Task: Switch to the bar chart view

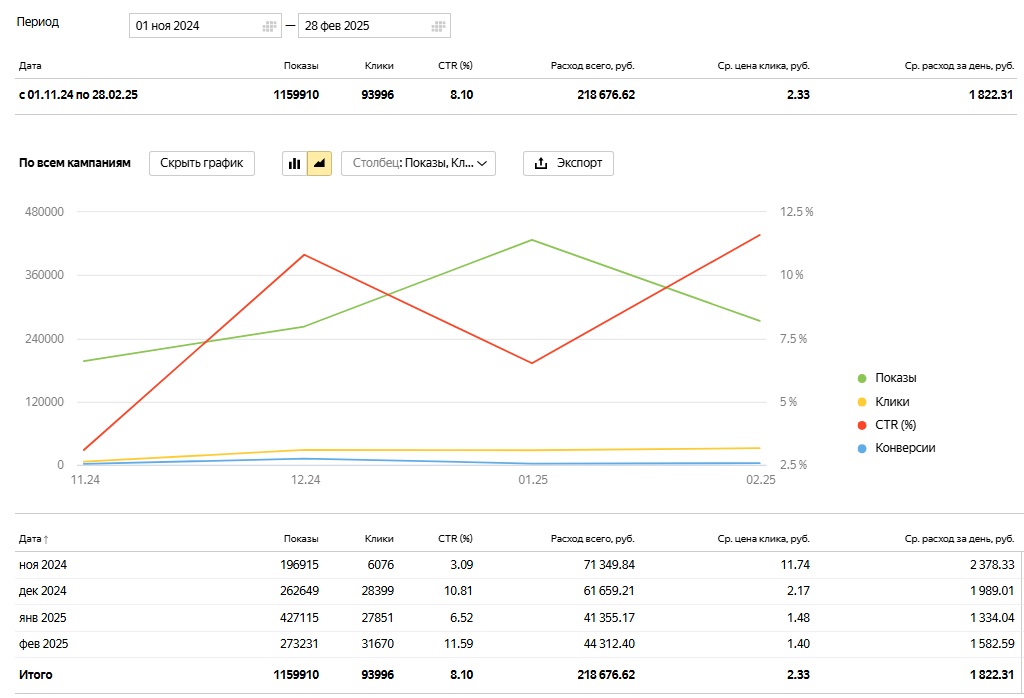Action: [295, 163]
